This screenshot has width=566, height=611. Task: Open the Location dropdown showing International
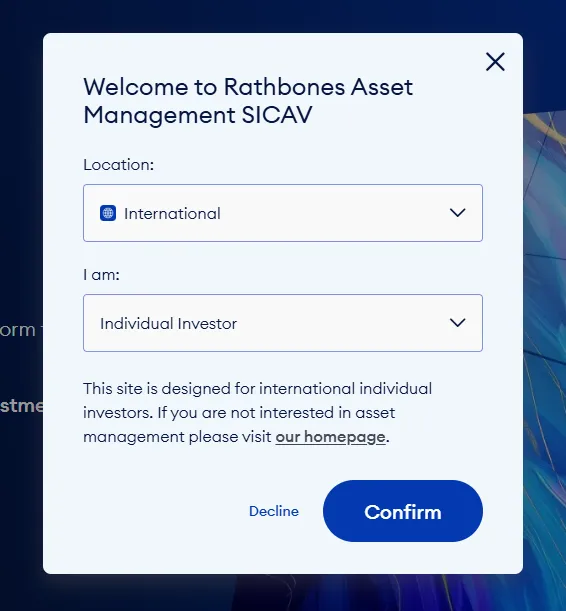pyautogui.click(x=283, y=213)
